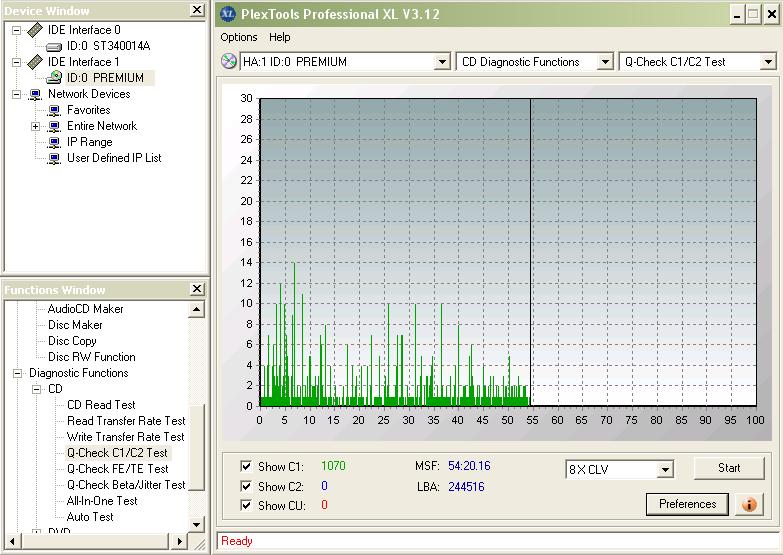Click the MSF value 54:20.16
Image resolution: width=783 pixels, height=555 pixels.
(469, 466)
